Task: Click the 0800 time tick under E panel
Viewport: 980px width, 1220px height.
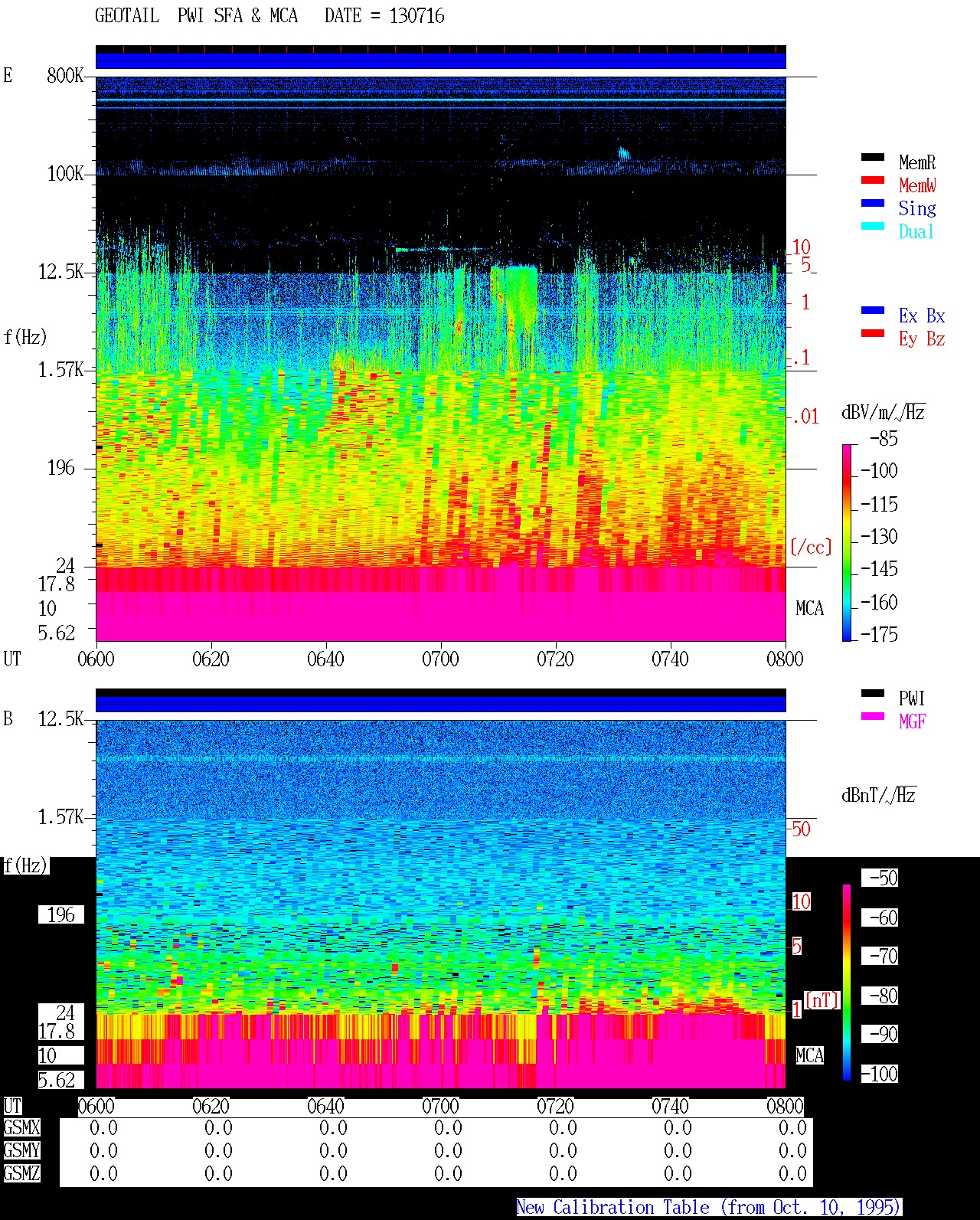Action: (x=785, y=659)
